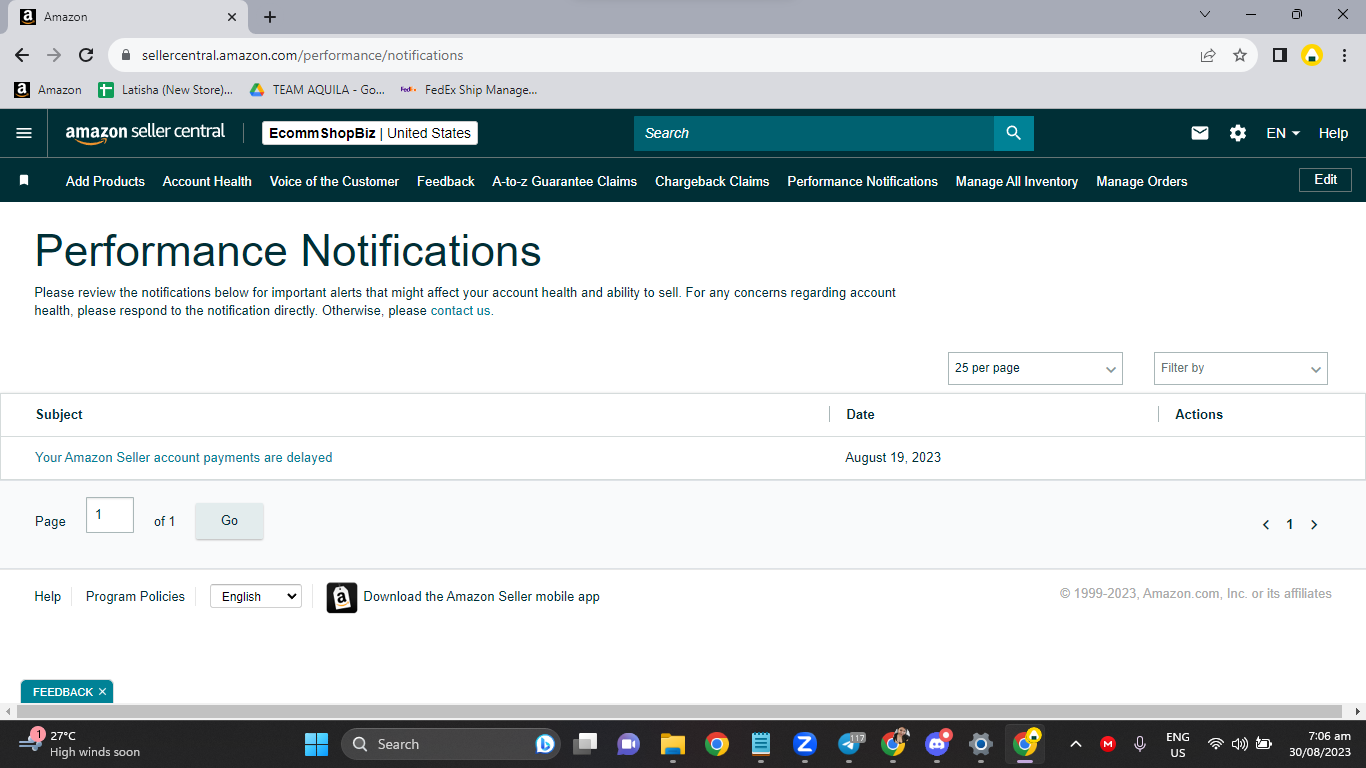Launch Zoom from the taskbar
Viewport: 1366px width, 768px height.
[x=804, y=744]
